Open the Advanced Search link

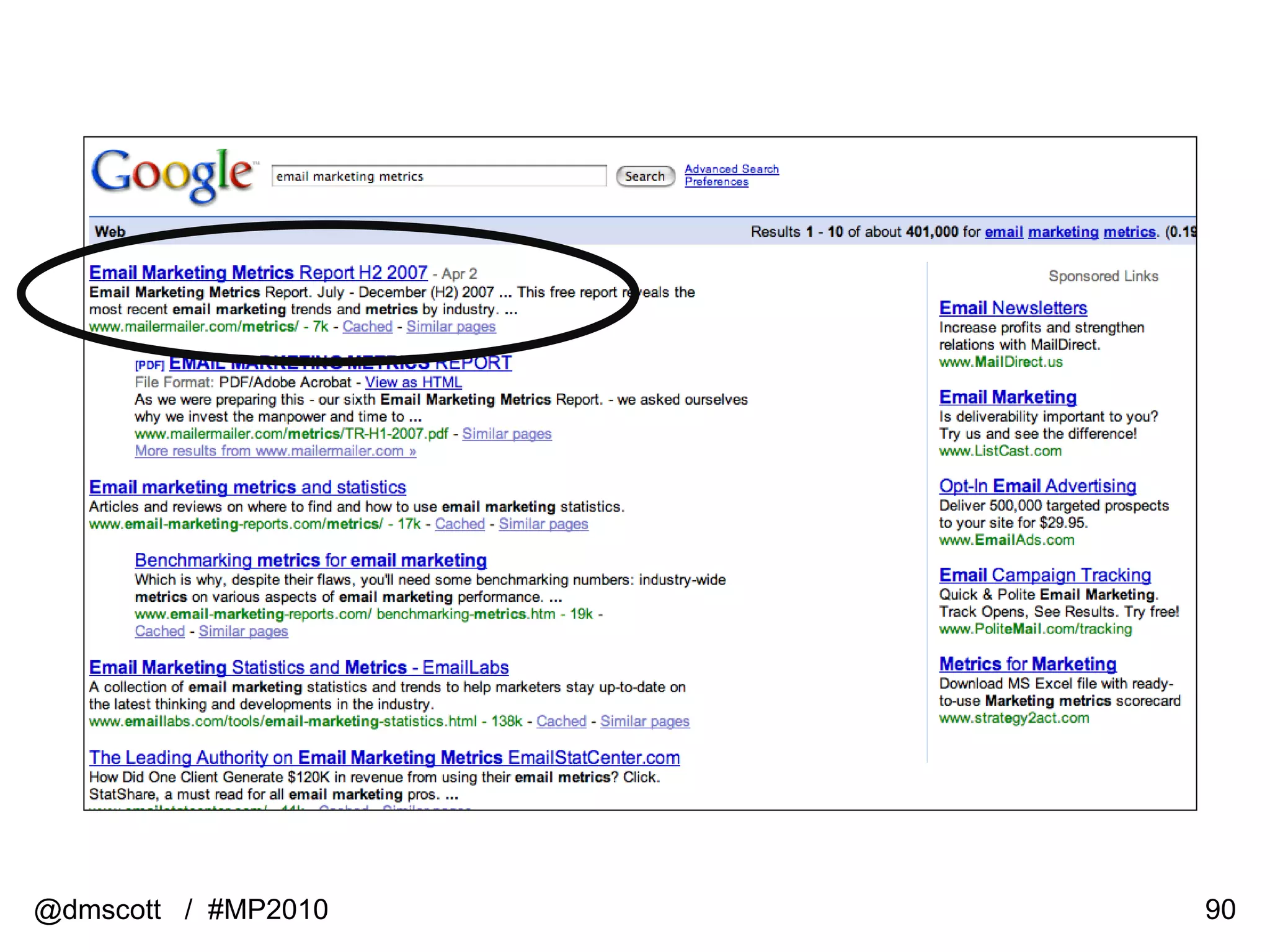coord(732,169)
